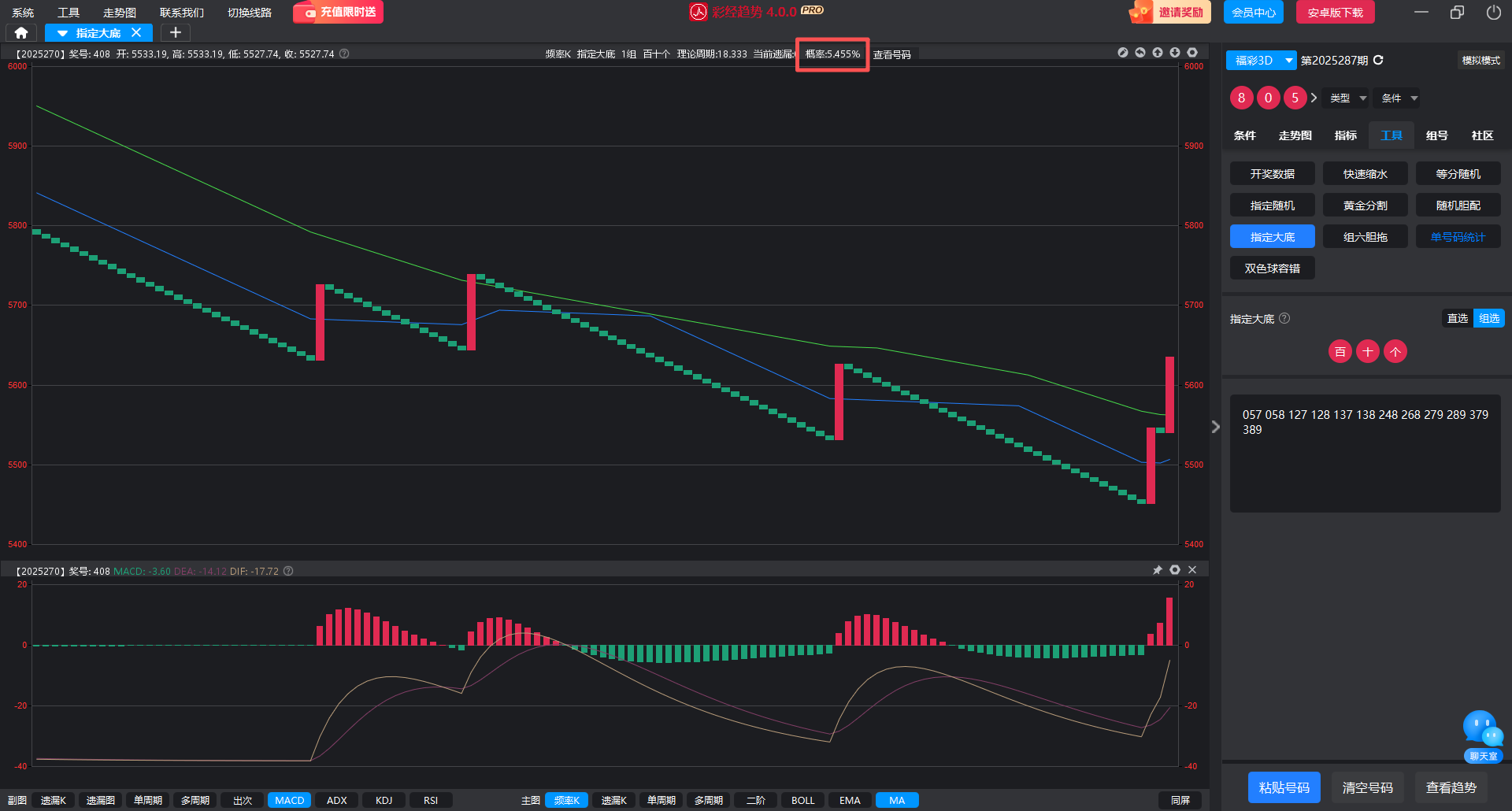Viewport: 1512px width, 811px height.
Task: Refresh the current period 2025287
Action: click(1378, 61)
